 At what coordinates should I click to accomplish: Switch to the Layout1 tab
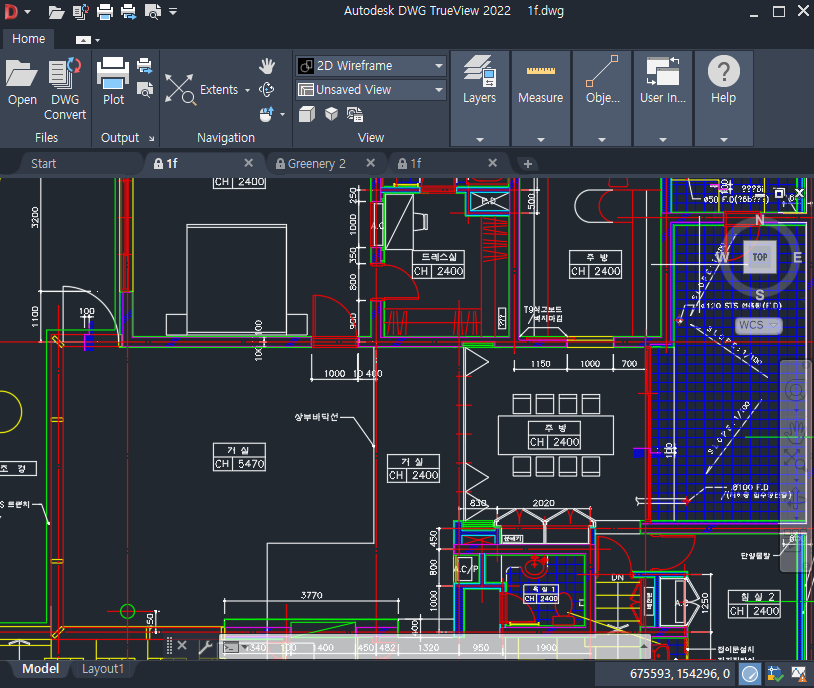click(103, 669)
